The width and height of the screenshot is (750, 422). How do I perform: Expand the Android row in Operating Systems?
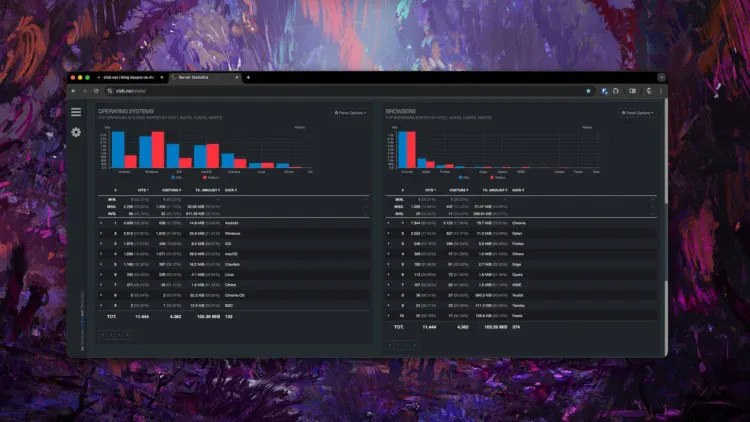pos(101,223)
